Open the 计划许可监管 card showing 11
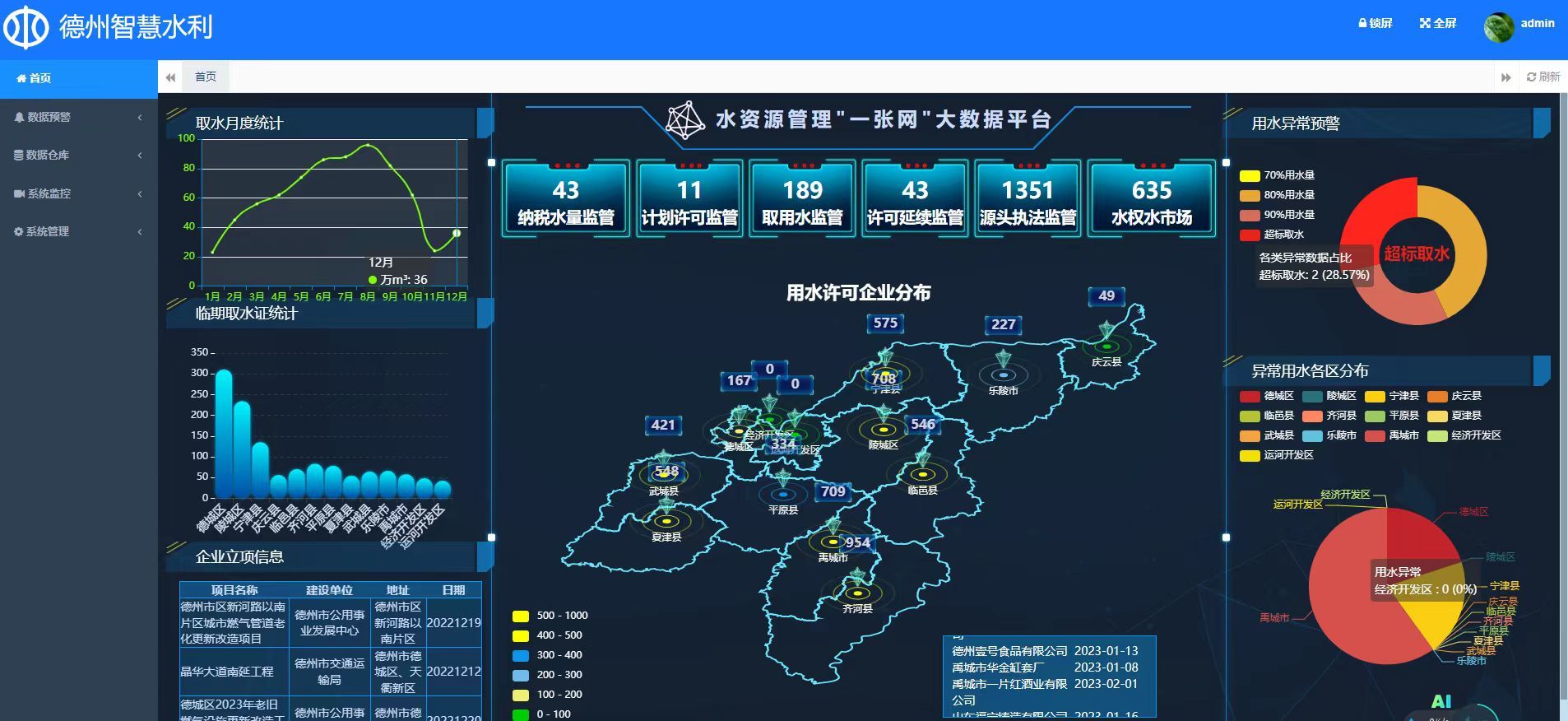Viewport: 1568px width, 721px height. click(689, 198)
